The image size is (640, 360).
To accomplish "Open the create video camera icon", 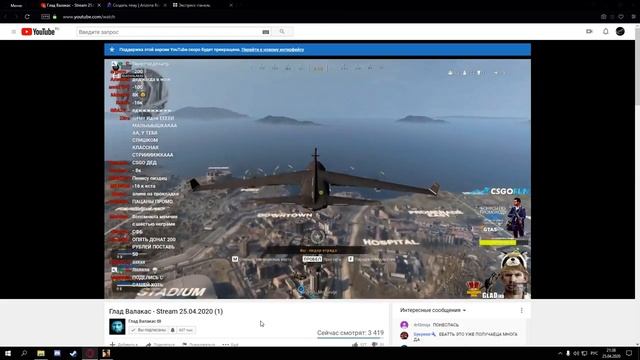I will point(589,31).
